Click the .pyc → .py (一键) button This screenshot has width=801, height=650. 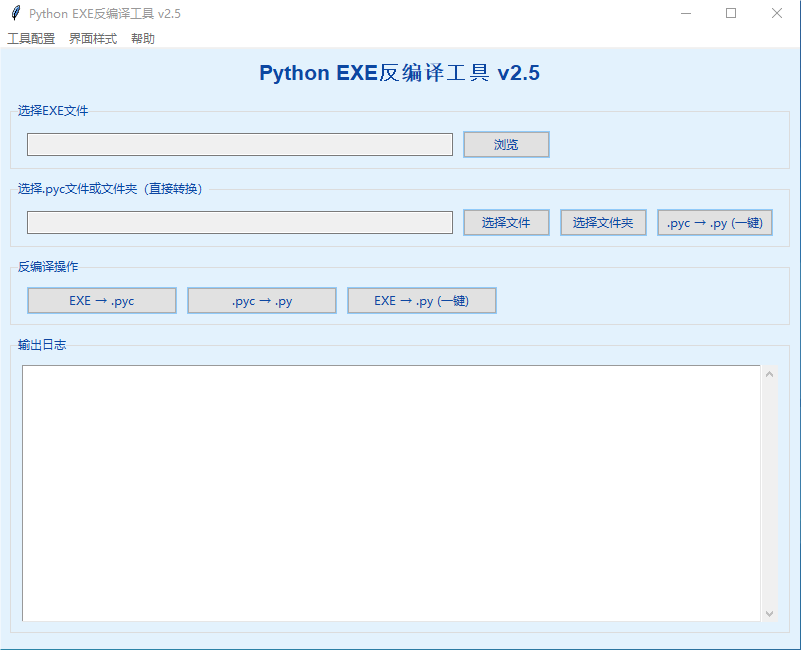pyautogui.click(x=715, y=222)
